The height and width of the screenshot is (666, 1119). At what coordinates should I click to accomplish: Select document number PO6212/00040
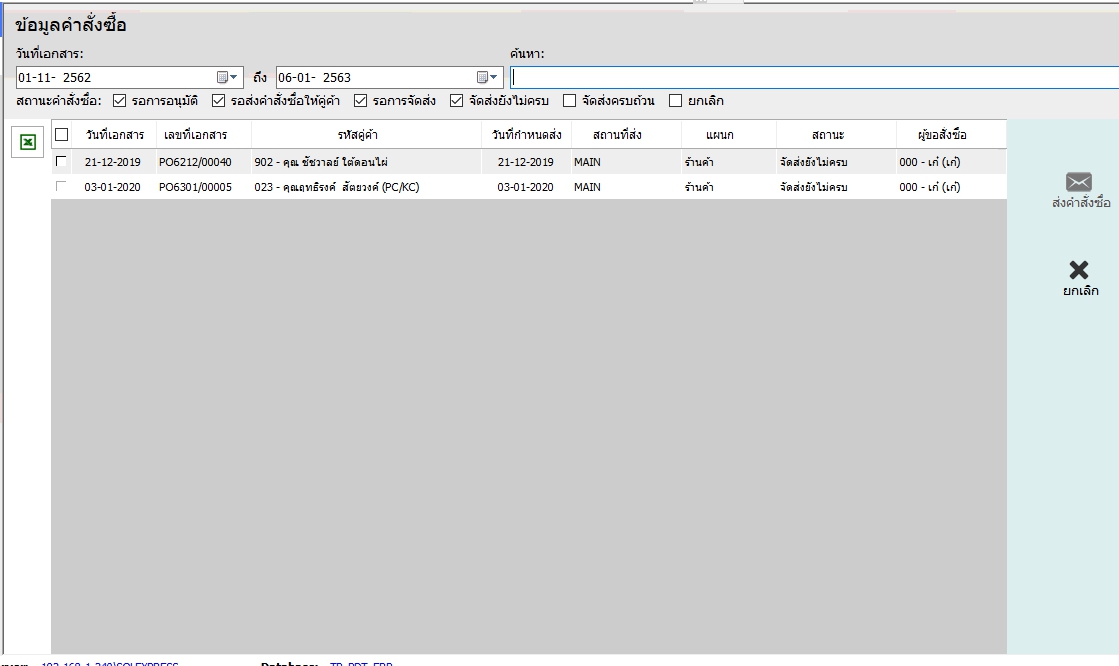click(195, 162)
